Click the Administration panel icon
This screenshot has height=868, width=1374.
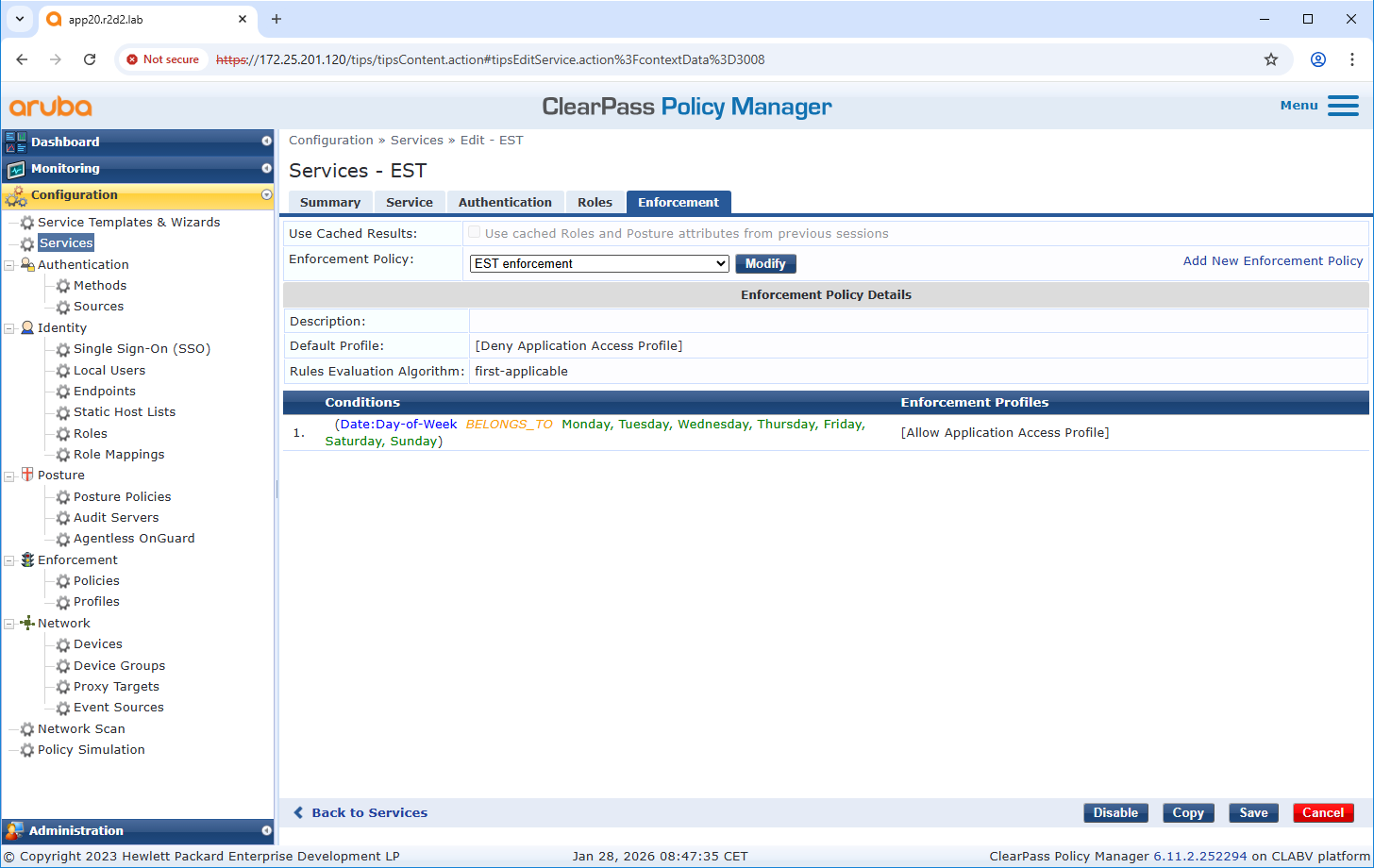pyautogui.click(x=14, y=831)
